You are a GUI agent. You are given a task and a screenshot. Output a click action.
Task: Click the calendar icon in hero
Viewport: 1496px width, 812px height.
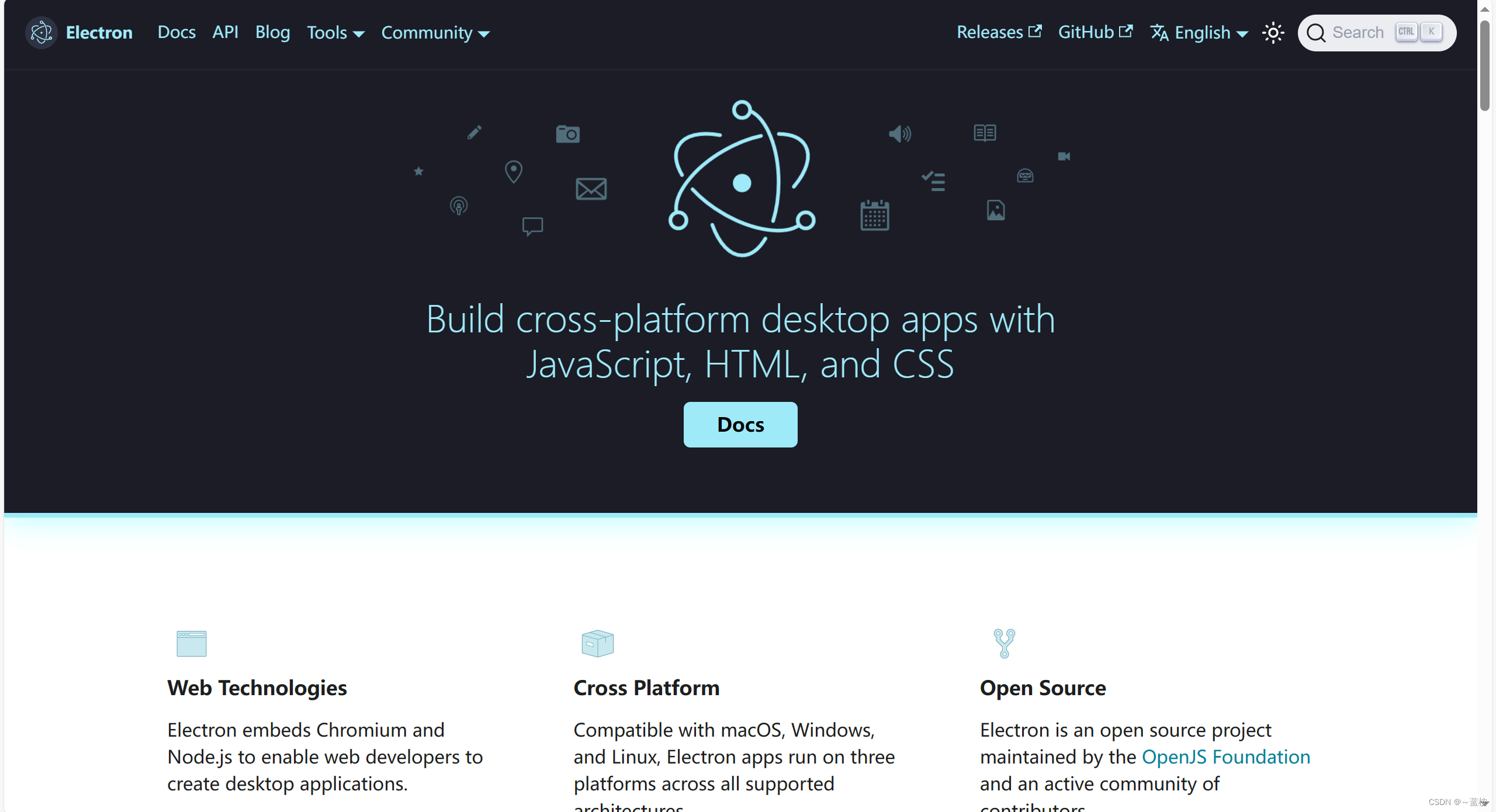pos(875,215)
